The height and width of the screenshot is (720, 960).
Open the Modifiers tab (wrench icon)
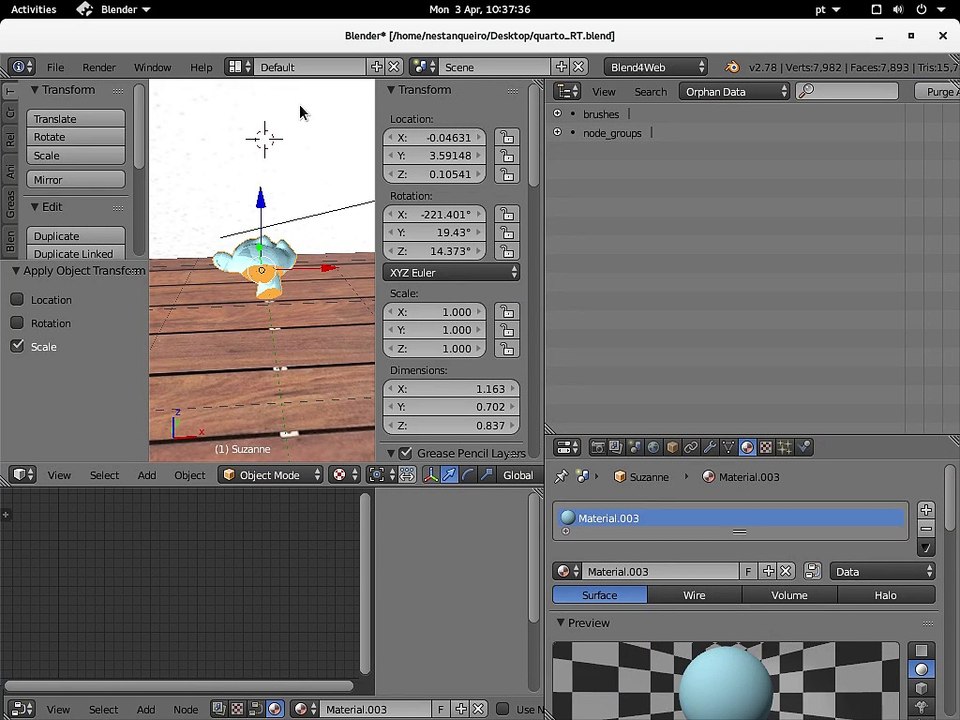tap(710, 448)
